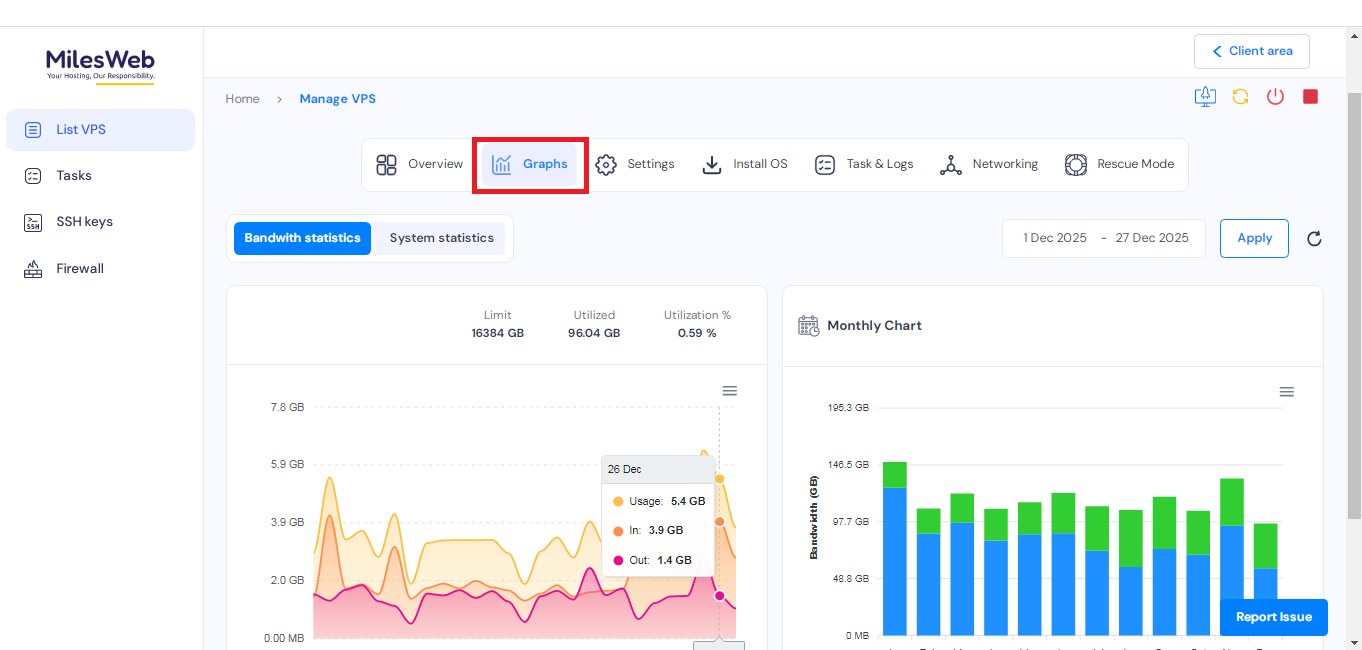Viewport: 1362px width, 650px height.
Task: Switch to System statistics view
Action: [441, 238]
